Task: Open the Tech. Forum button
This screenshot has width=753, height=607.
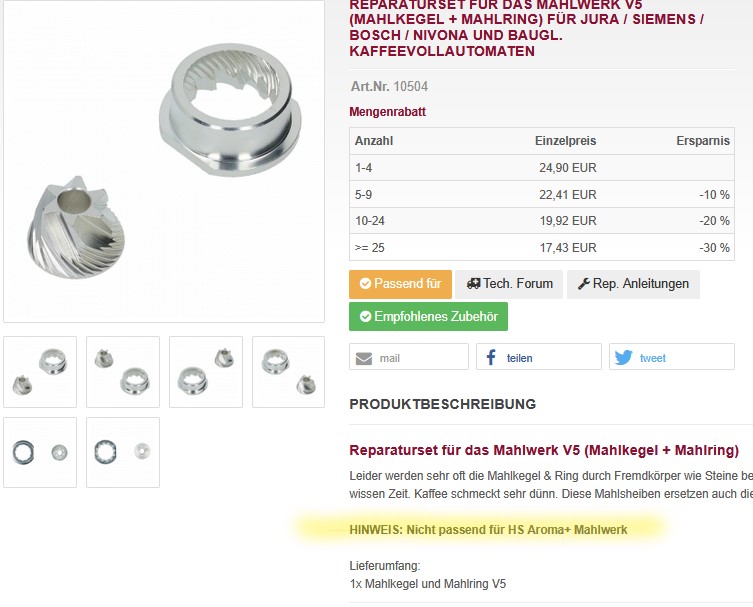Action: (x=509, y=284)
